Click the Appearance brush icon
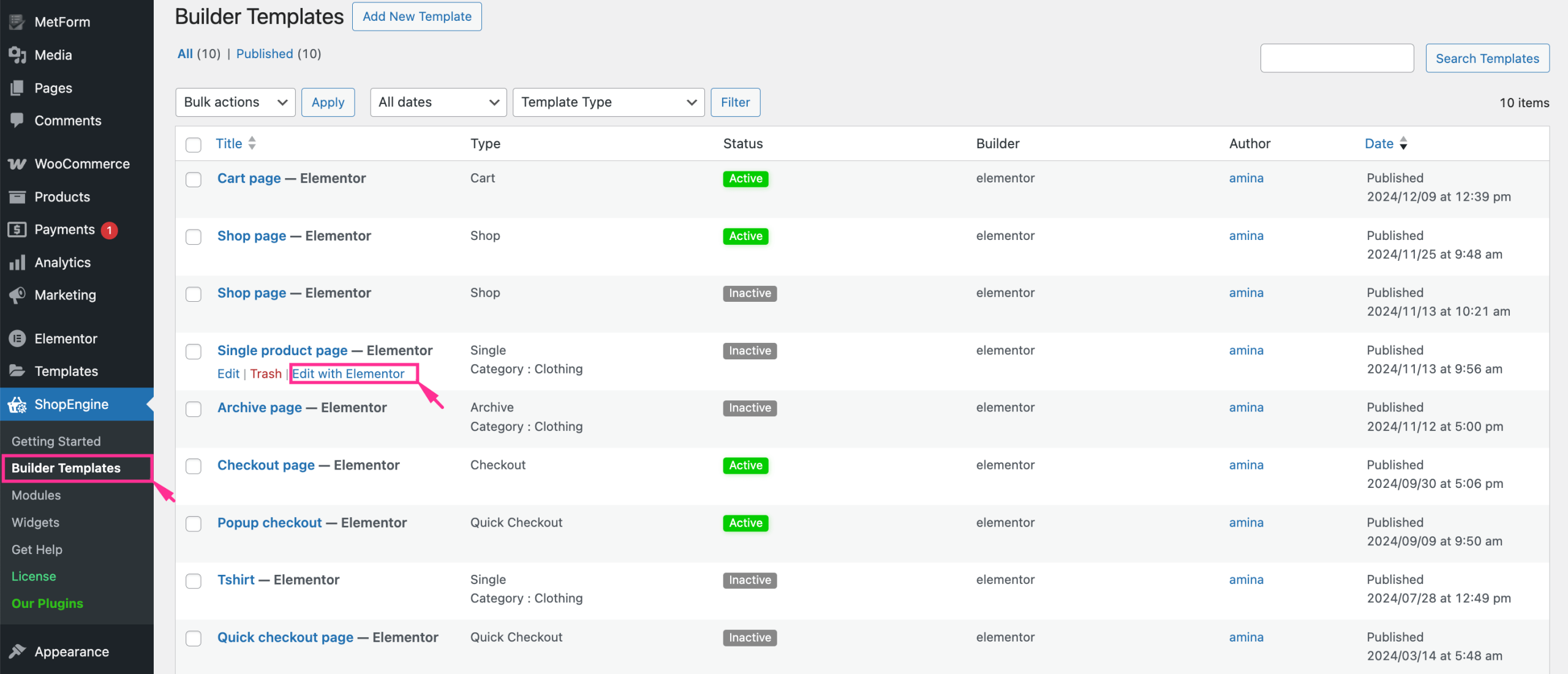 [17, 651]
